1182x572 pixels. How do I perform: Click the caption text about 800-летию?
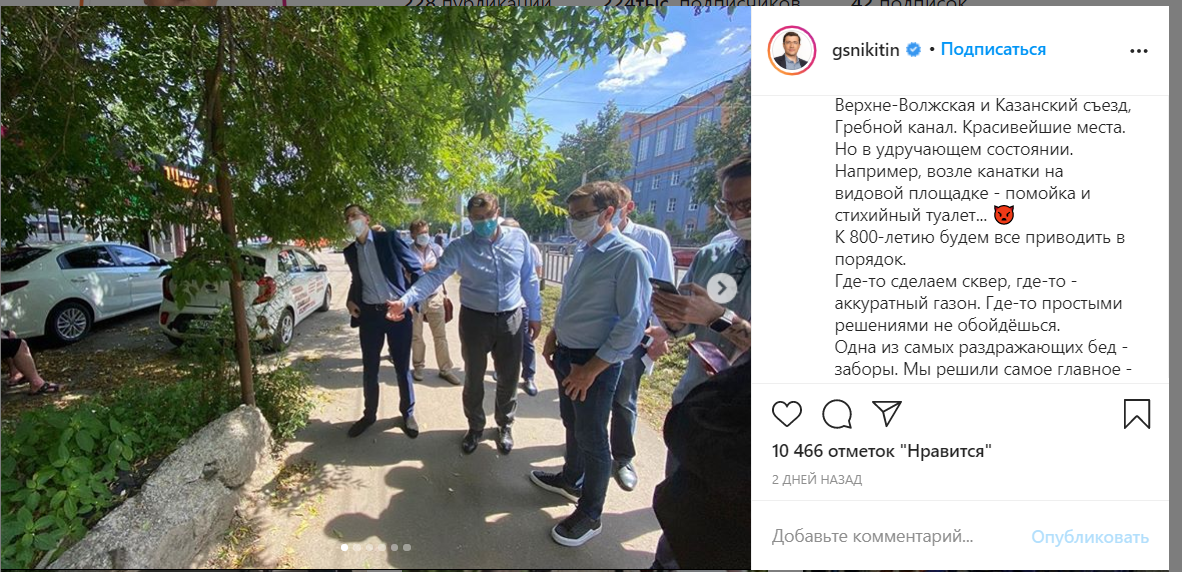(980, 249)
